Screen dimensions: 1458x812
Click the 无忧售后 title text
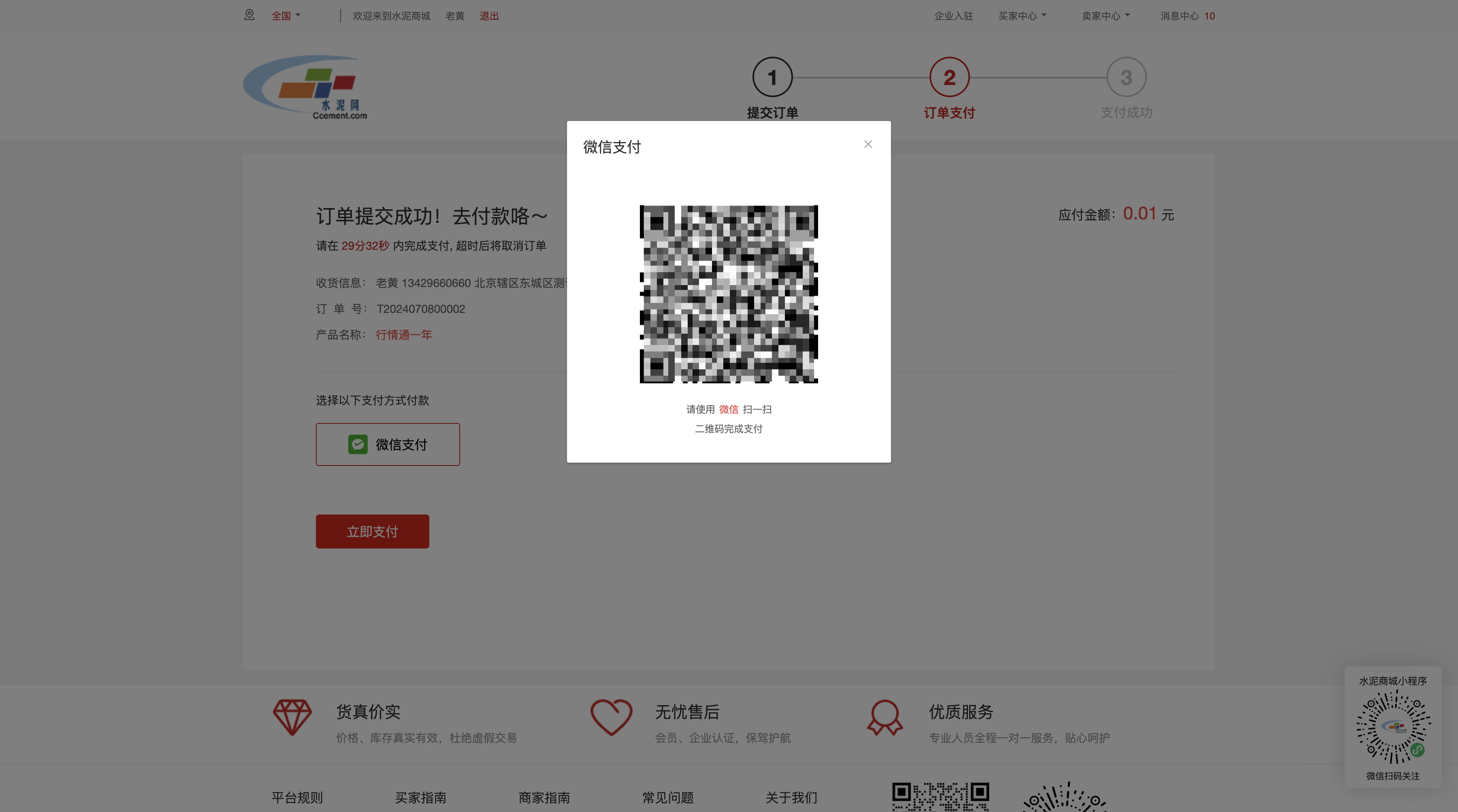click(x=687, y=712)
